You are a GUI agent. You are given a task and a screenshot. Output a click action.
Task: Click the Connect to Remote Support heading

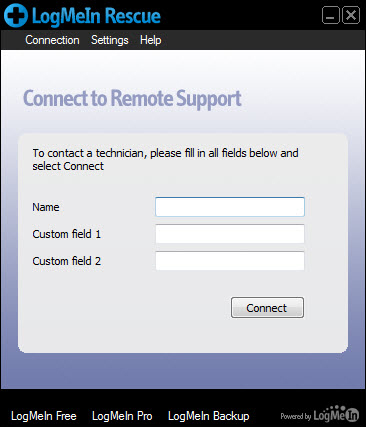tap(132, 99)
